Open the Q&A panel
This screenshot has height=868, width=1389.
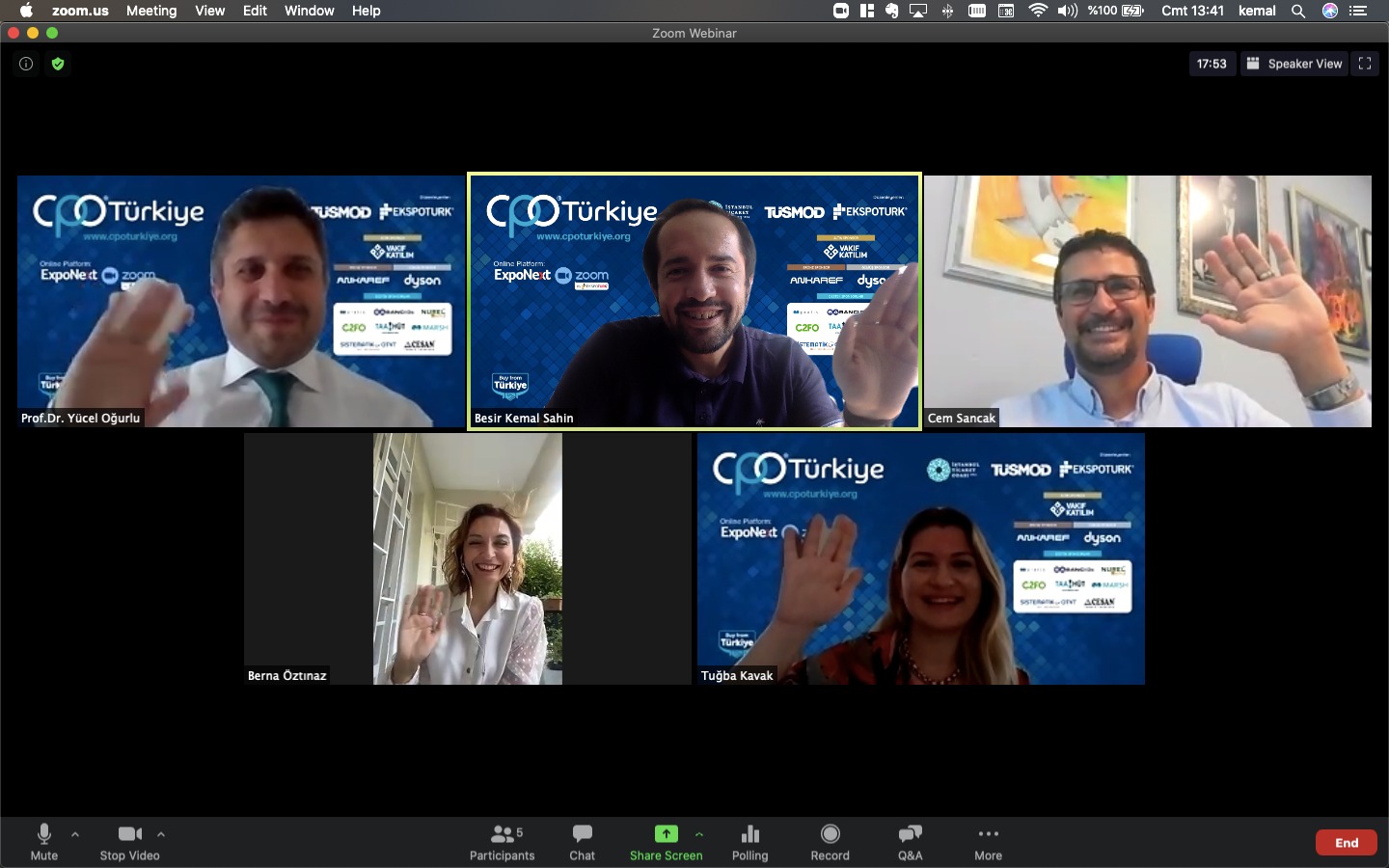(910, 841)
